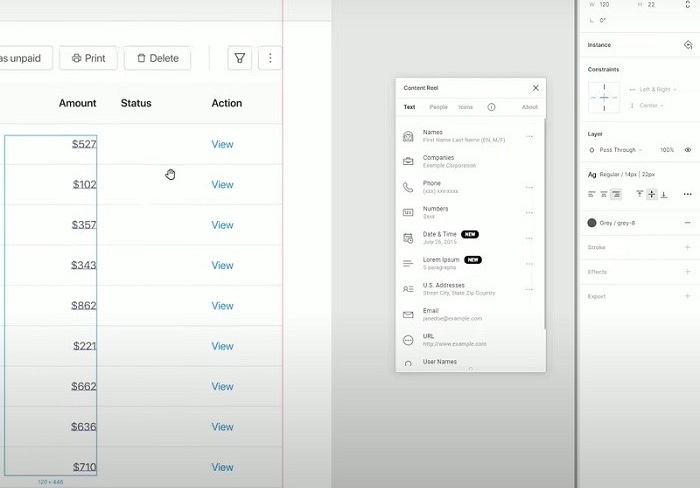Open the info icon in Content Reel
Screen dimensions: 700x488
click(x=491, y=107)
